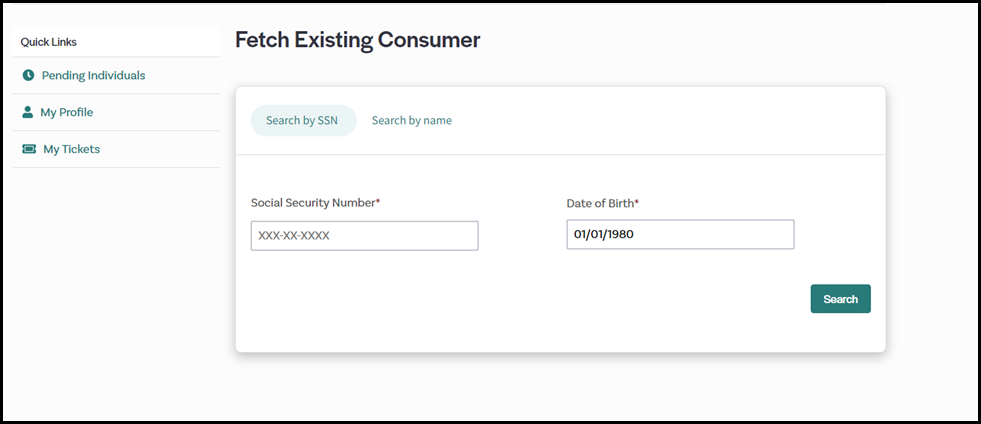The width and height of the screenshot is (981, 424).
Task: Click the ticket icon beside My Tickets
Action: tap(29, 149)
